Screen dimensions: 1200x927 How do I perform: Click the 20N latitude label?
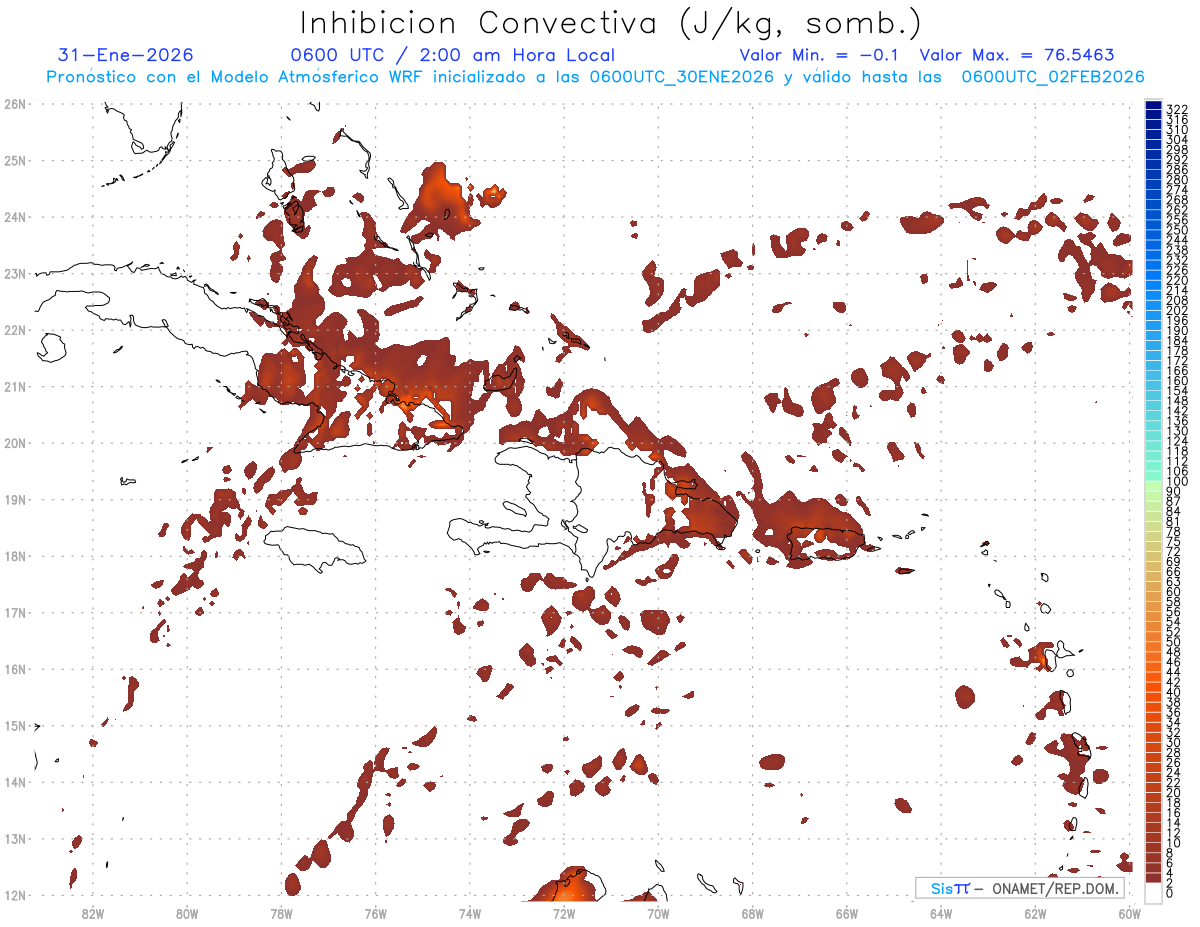point(14,443)
